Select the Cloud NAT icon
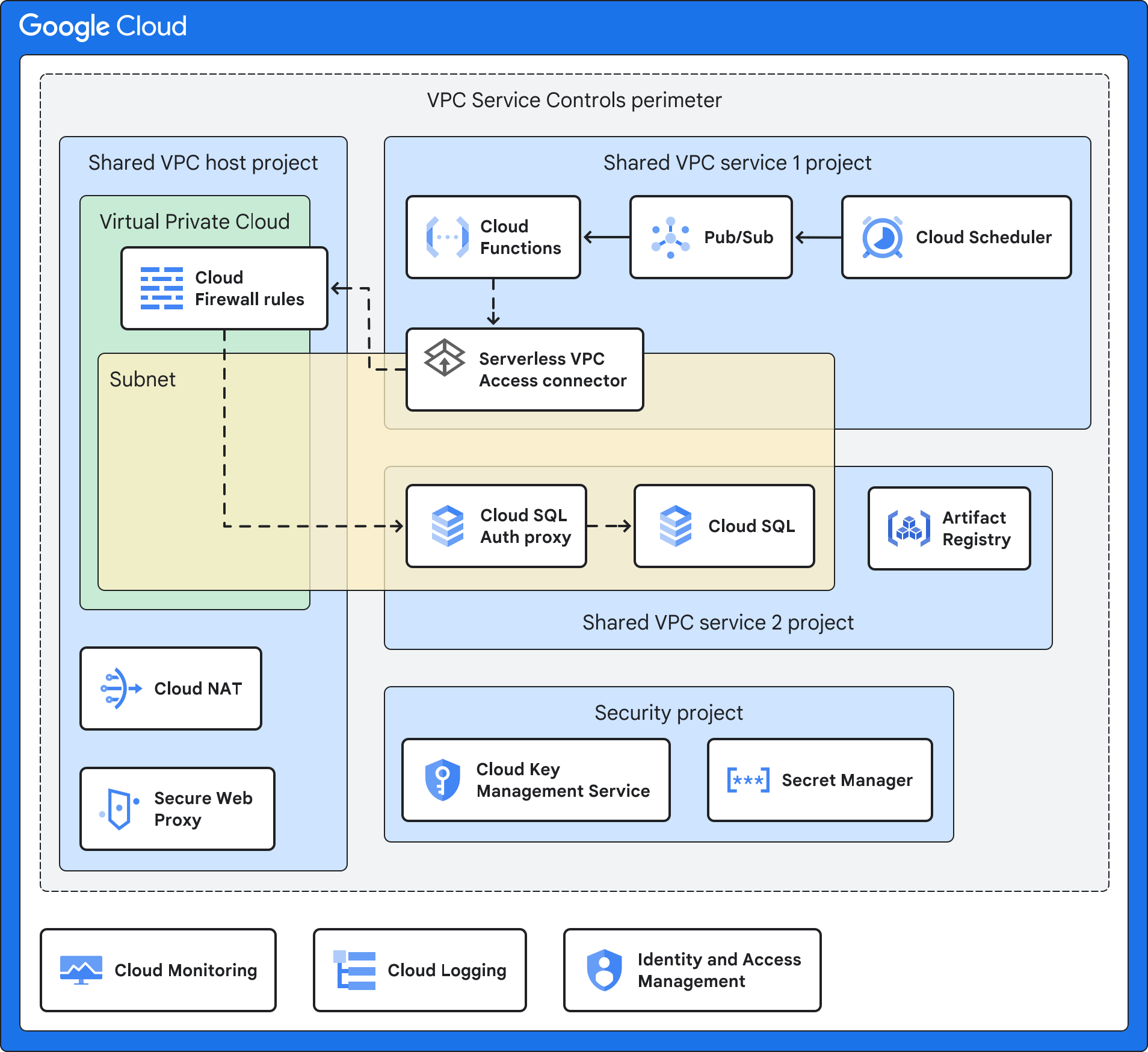 click(x=120, y=688)
